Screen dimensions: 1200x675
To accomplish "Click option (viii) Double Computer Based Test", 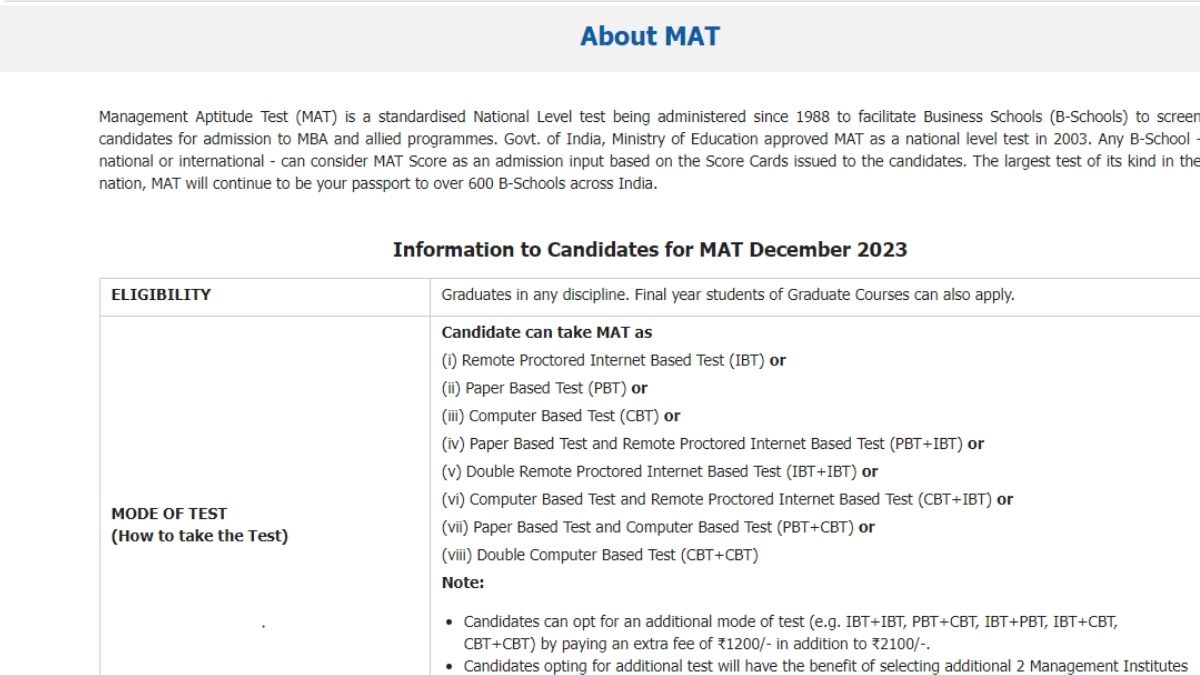I will pos(600,555).
